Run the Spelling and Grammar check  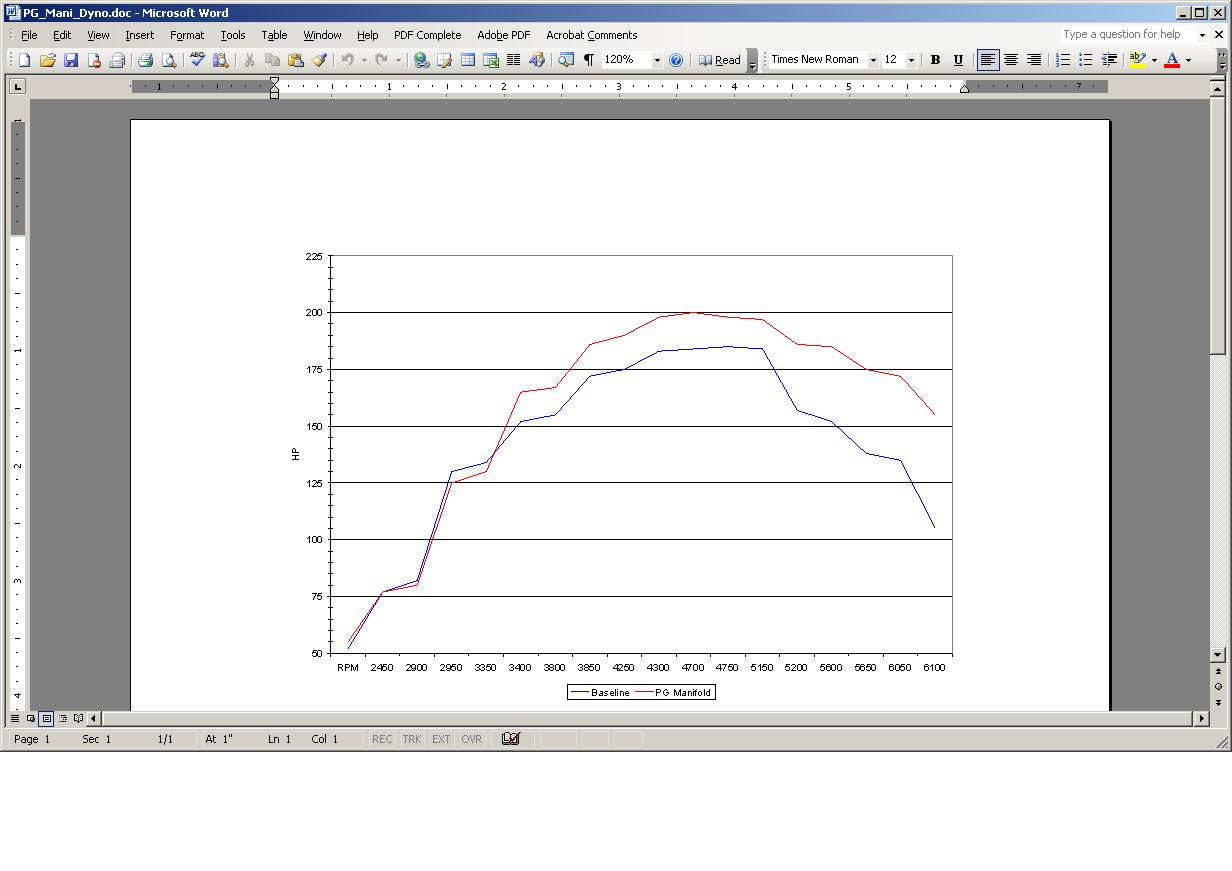click(x=198, y=60)
